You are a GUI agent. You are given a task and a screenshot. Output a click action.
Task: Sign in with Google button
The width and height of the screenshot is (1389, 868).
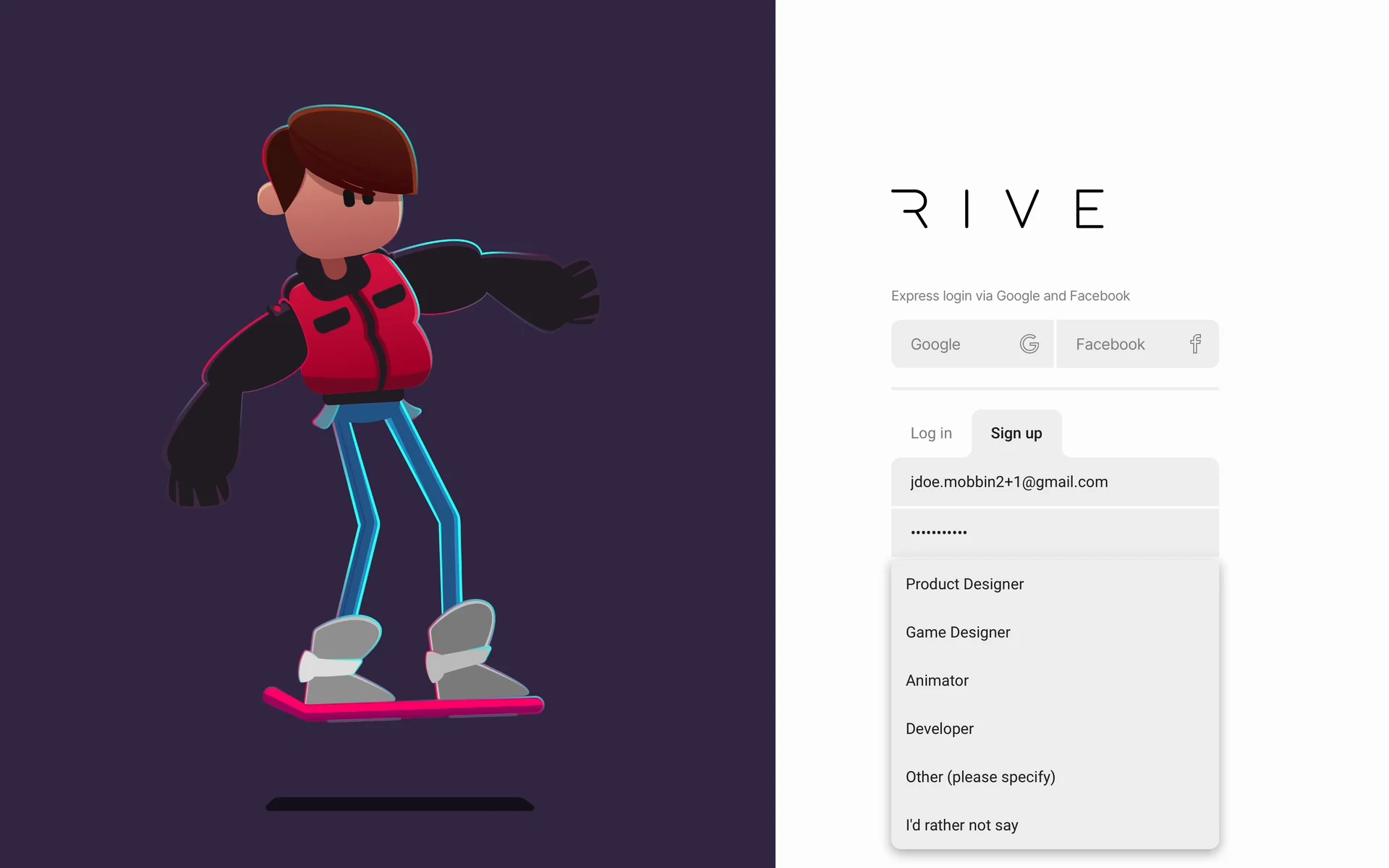tap(971, 344)
